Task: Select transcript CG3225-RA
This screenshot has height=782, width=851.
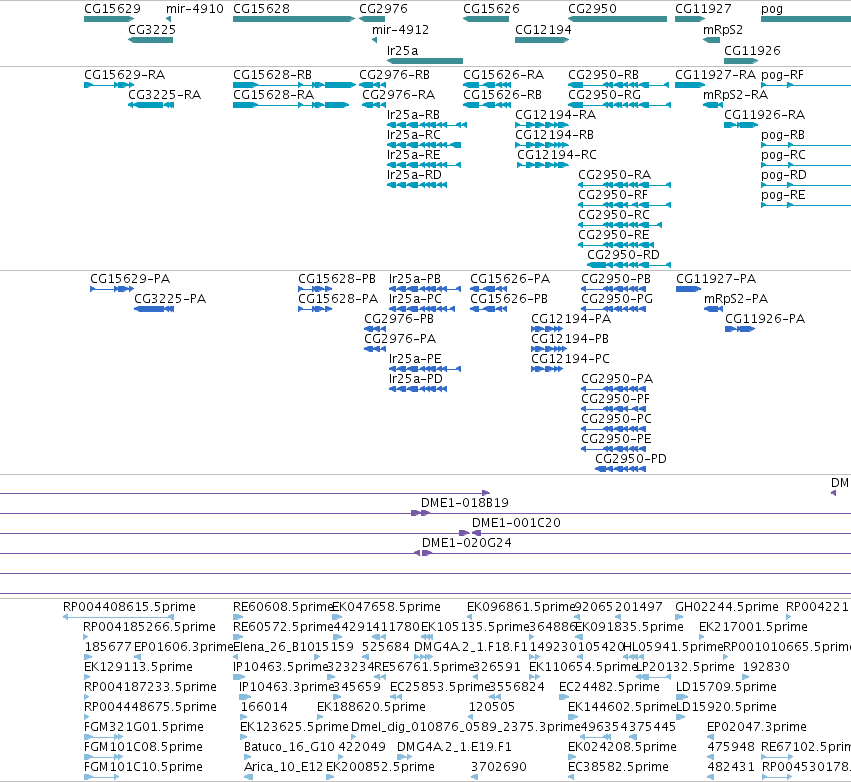Action: [x=164, y=94]
